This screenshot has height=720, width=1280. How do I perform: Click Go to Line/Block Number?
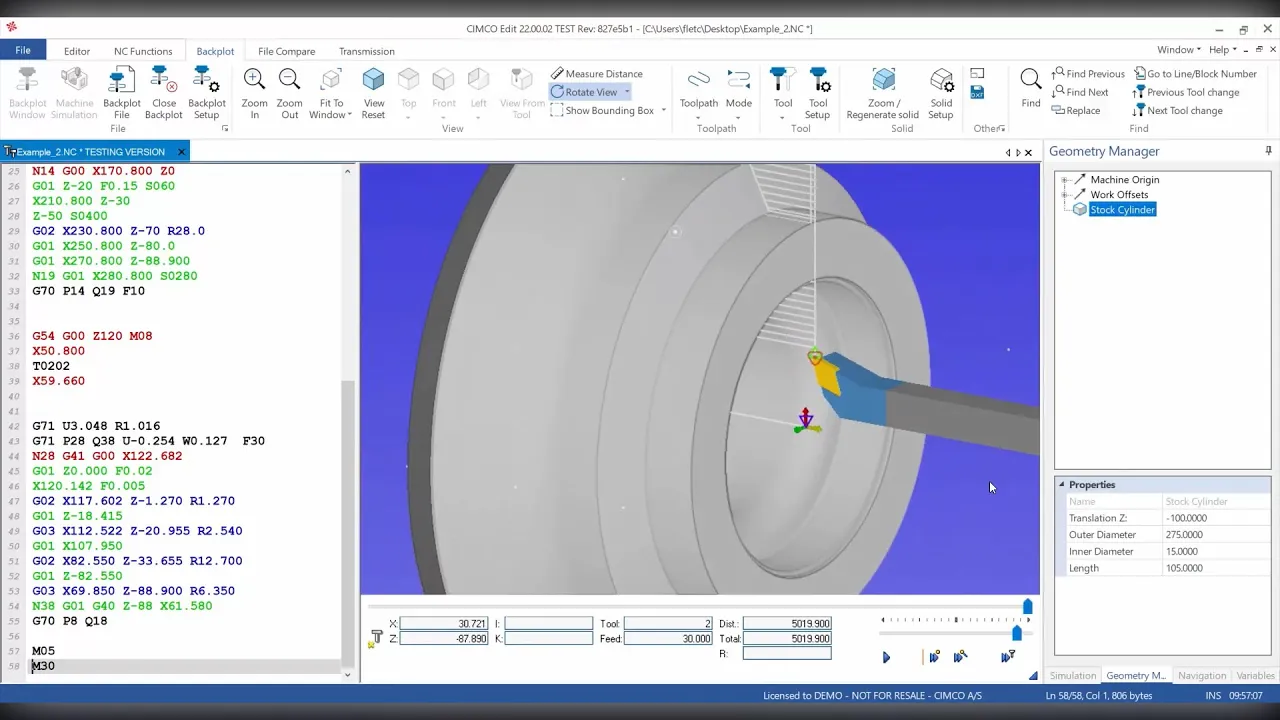1194,73
